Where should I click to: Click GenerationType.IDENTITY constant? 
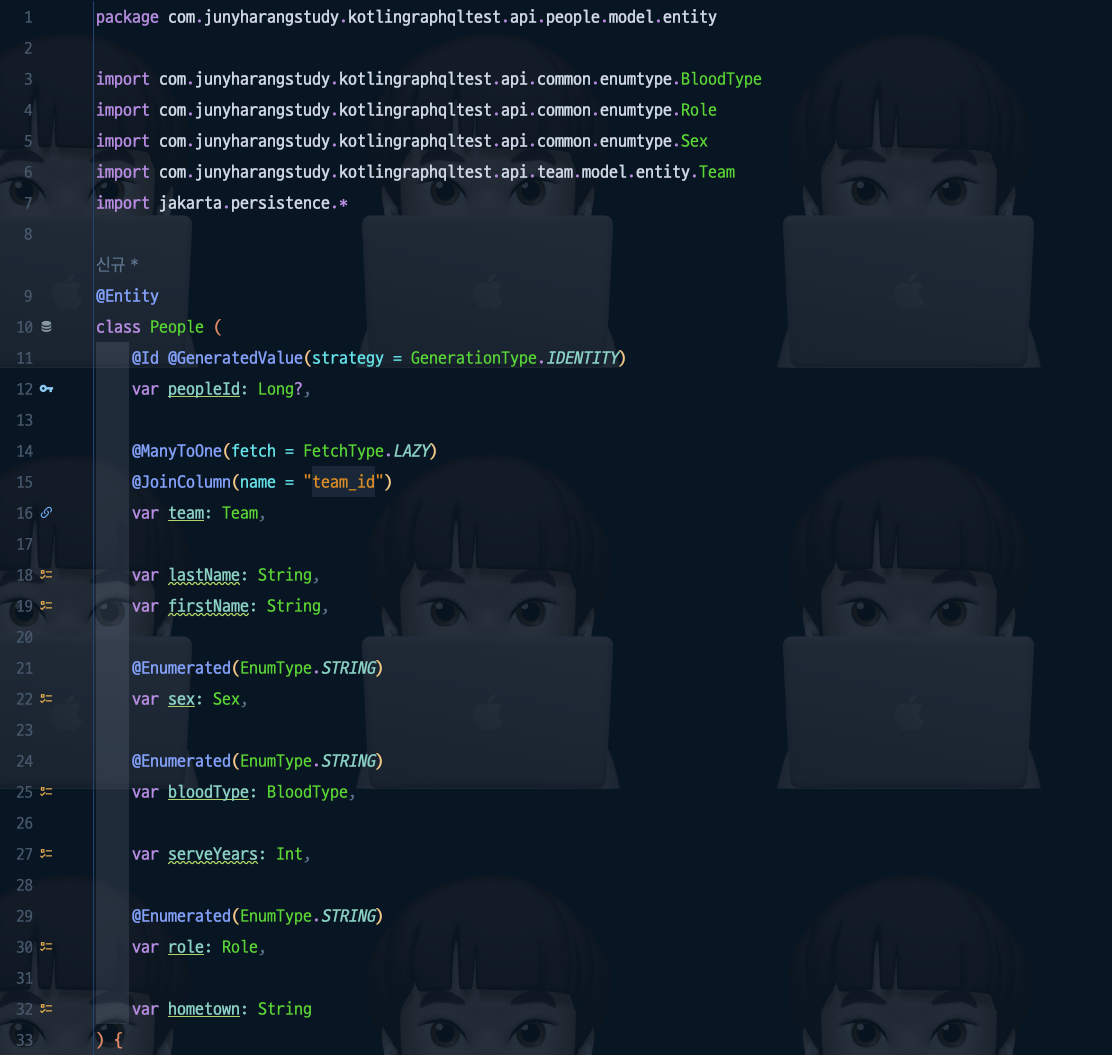pos(514,358)
